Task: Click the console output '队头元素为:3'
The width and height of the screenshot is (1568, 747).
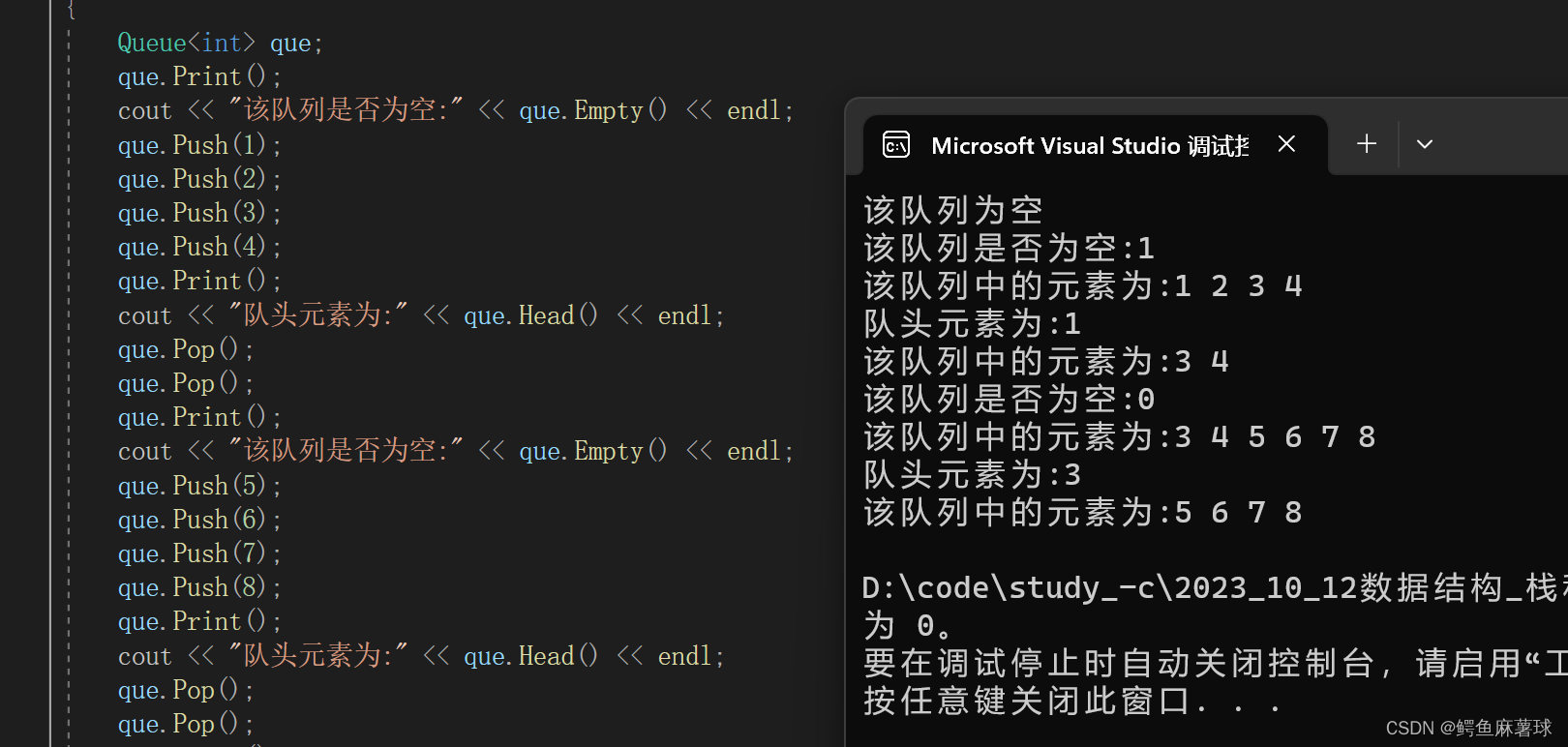Action: point(973,474)
